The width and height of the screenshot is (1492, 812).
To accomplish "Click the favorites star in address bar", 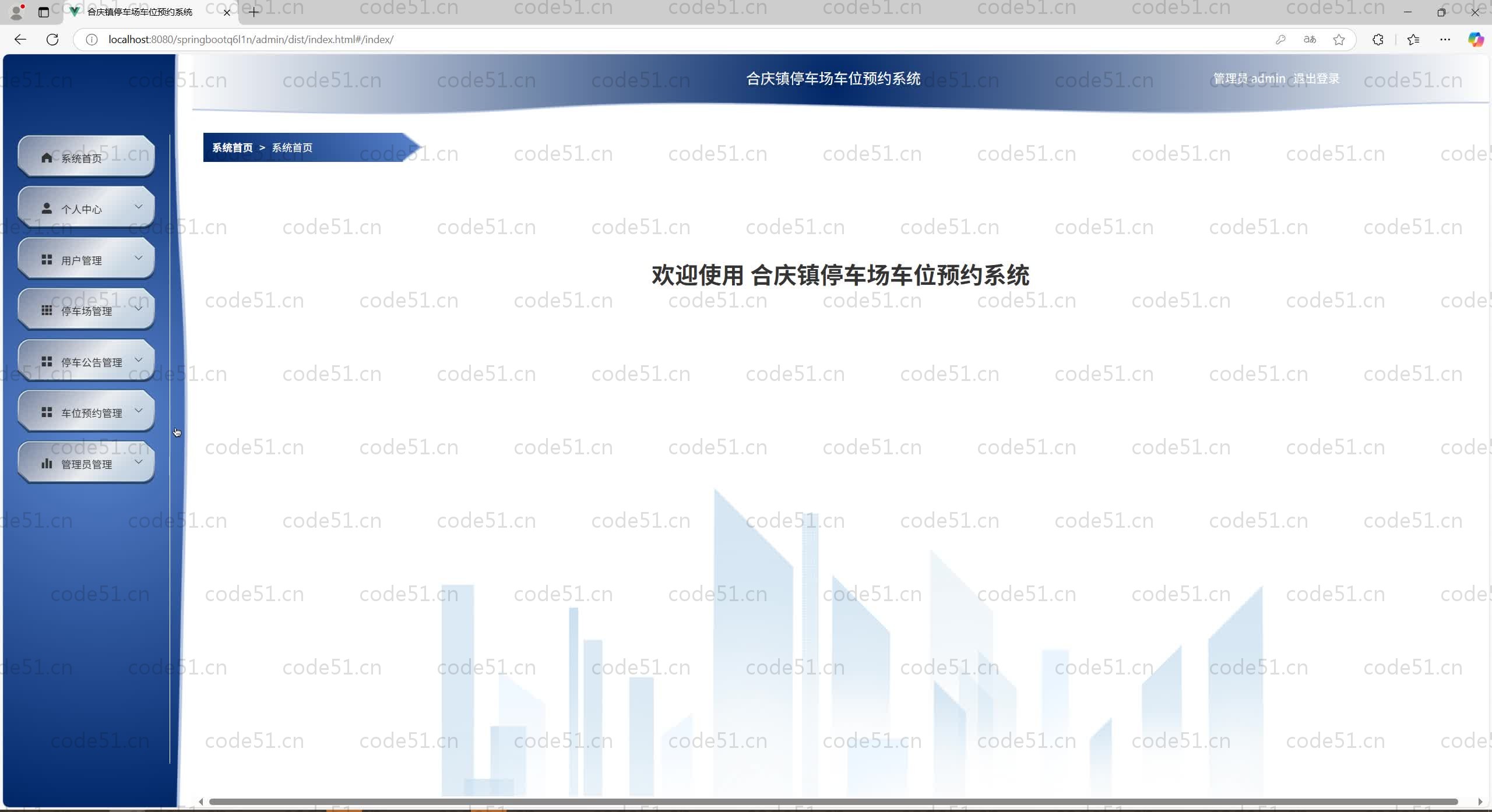I will click(x=1339, y=40).
